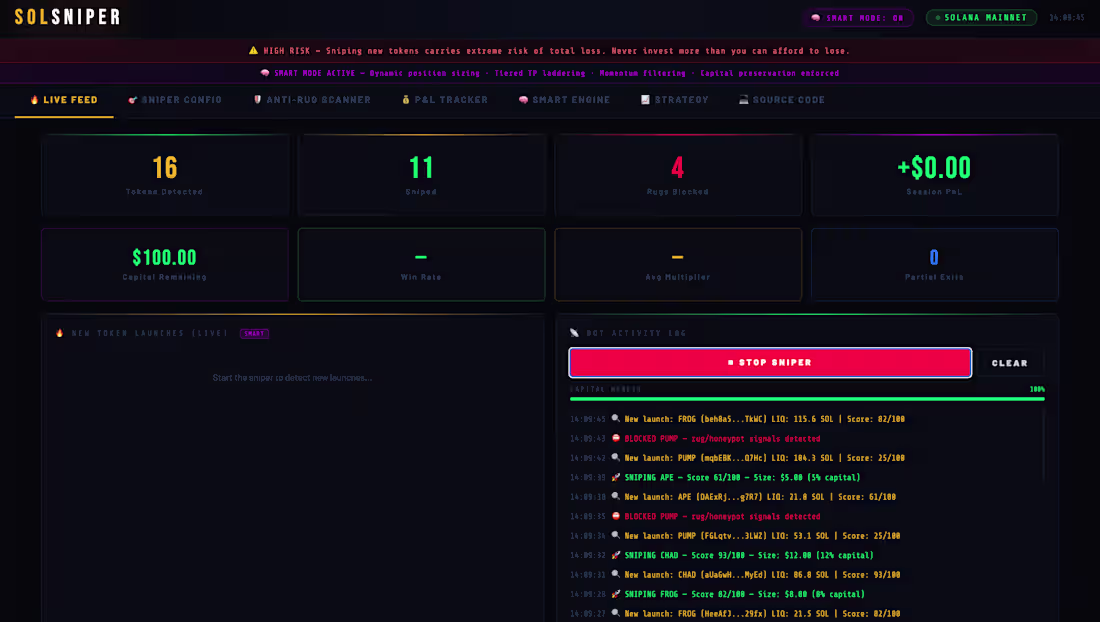1100x622 pixels.
Task: Click the rocket icon on SNIPING FROG entry
Action: click(615, 594)
